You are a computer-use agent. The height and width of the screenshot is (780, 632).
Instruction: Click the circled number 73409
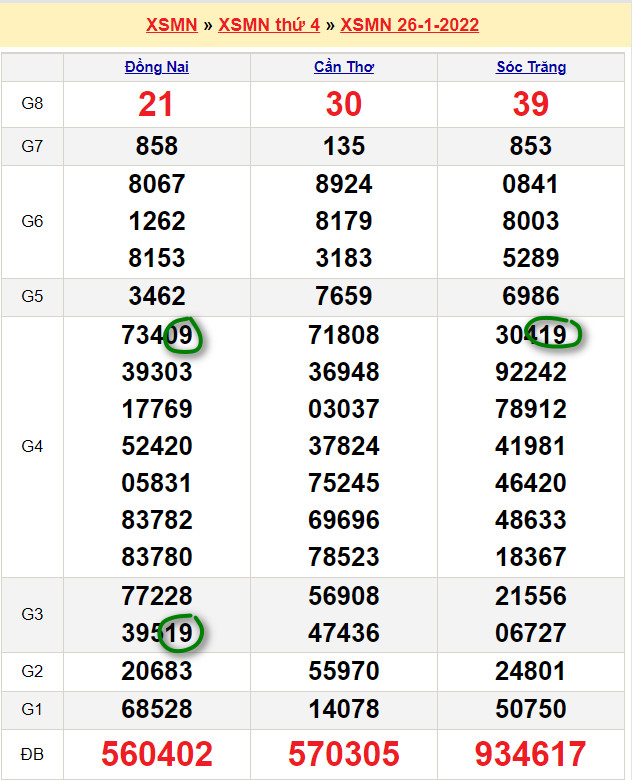point(157,335)
